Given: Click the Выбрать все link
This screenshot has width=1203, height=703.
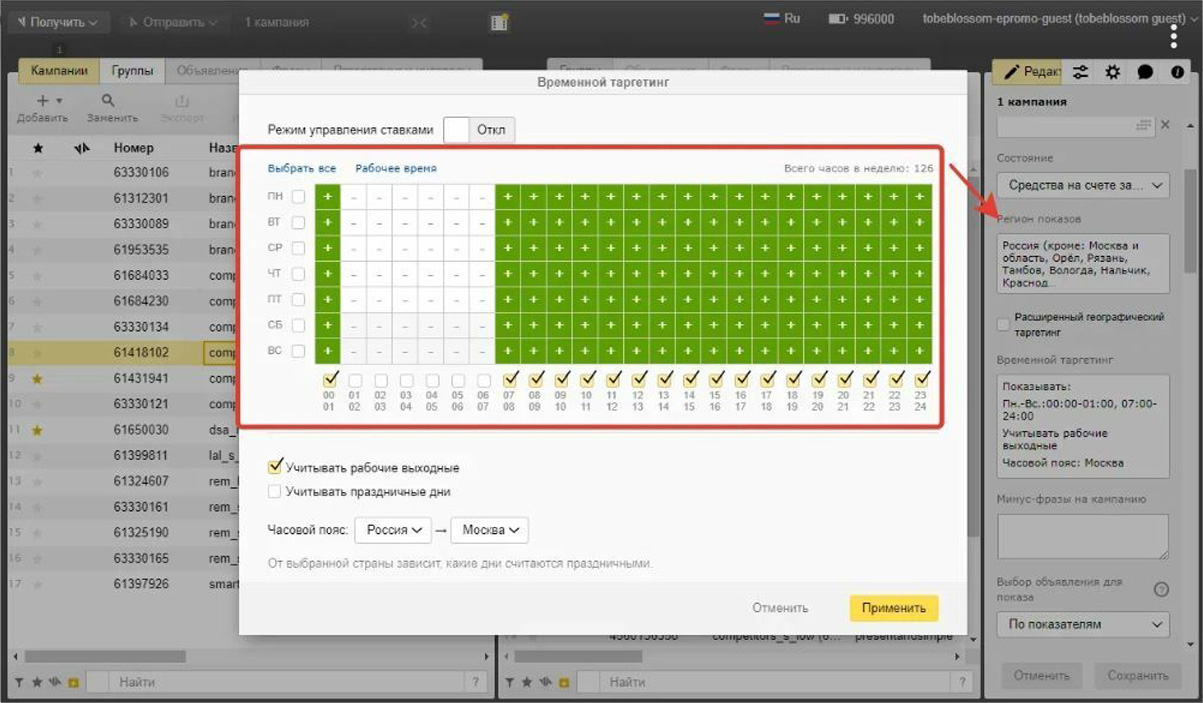Looking at the screenshot, I should pyautogui.click(x=302, y=169).
